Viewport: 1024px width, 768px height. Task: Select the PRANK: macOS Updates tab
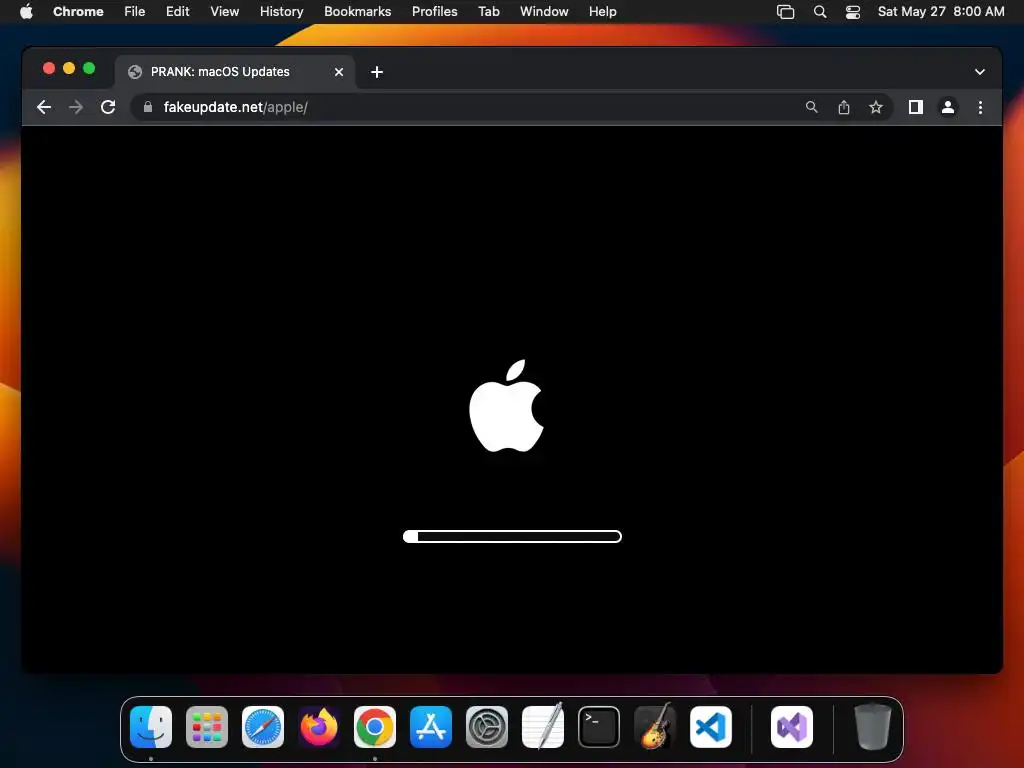235,72
